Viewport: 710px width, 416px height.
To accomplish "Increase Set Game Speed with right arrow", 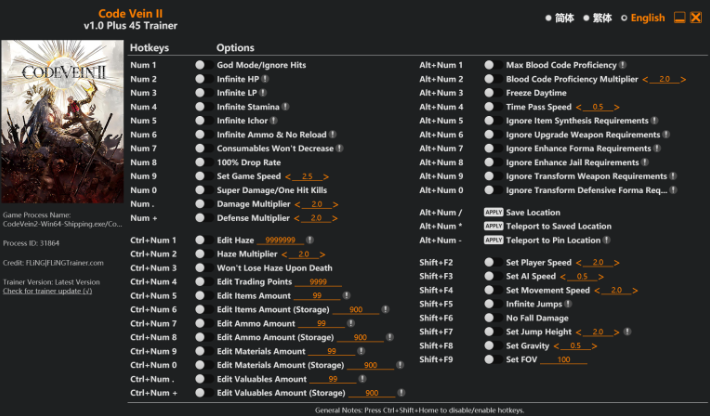I will (x=326, y=177).
